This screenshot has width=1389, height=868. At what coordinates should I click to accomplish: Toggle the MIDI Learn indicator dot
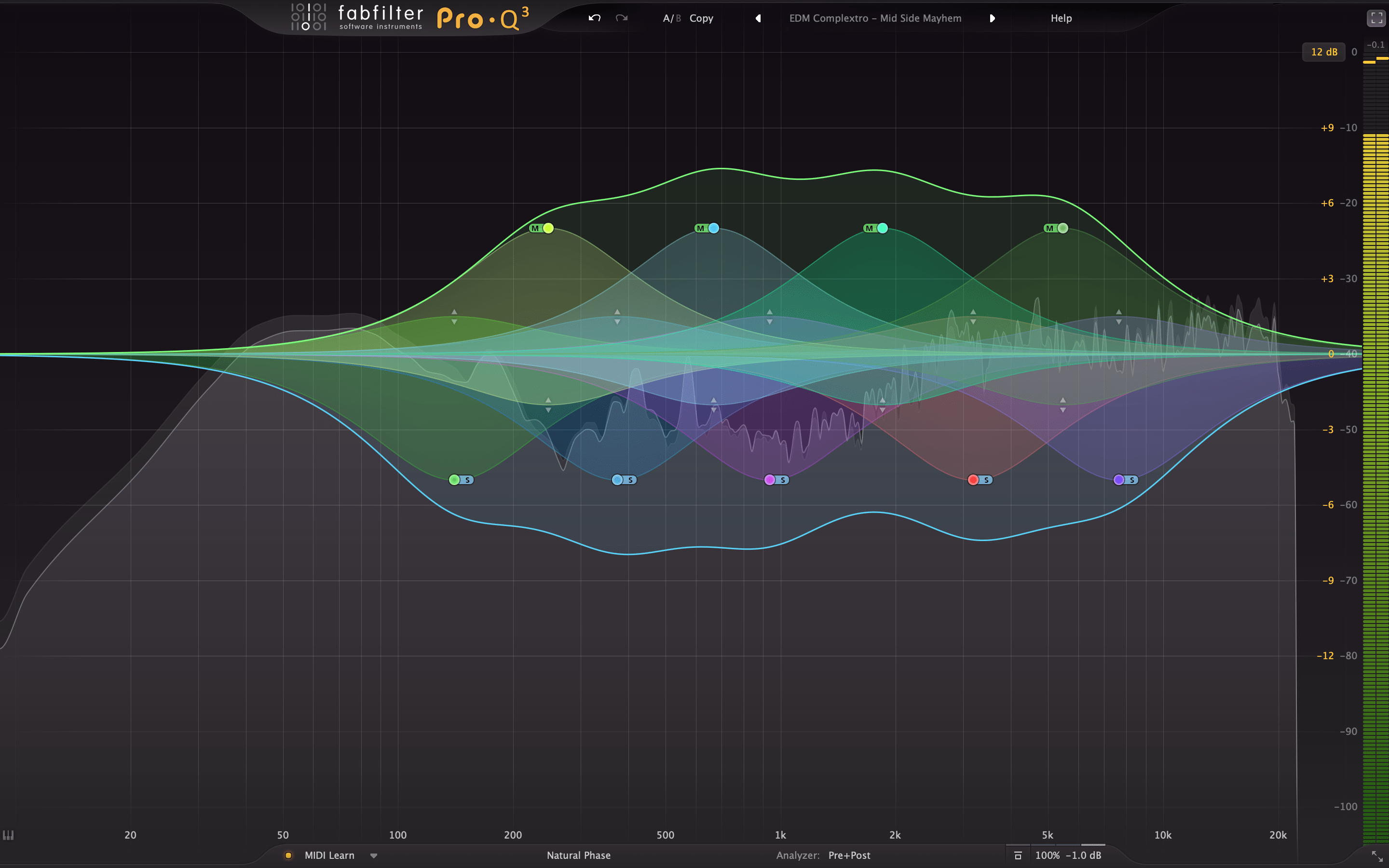coord(288,855)
